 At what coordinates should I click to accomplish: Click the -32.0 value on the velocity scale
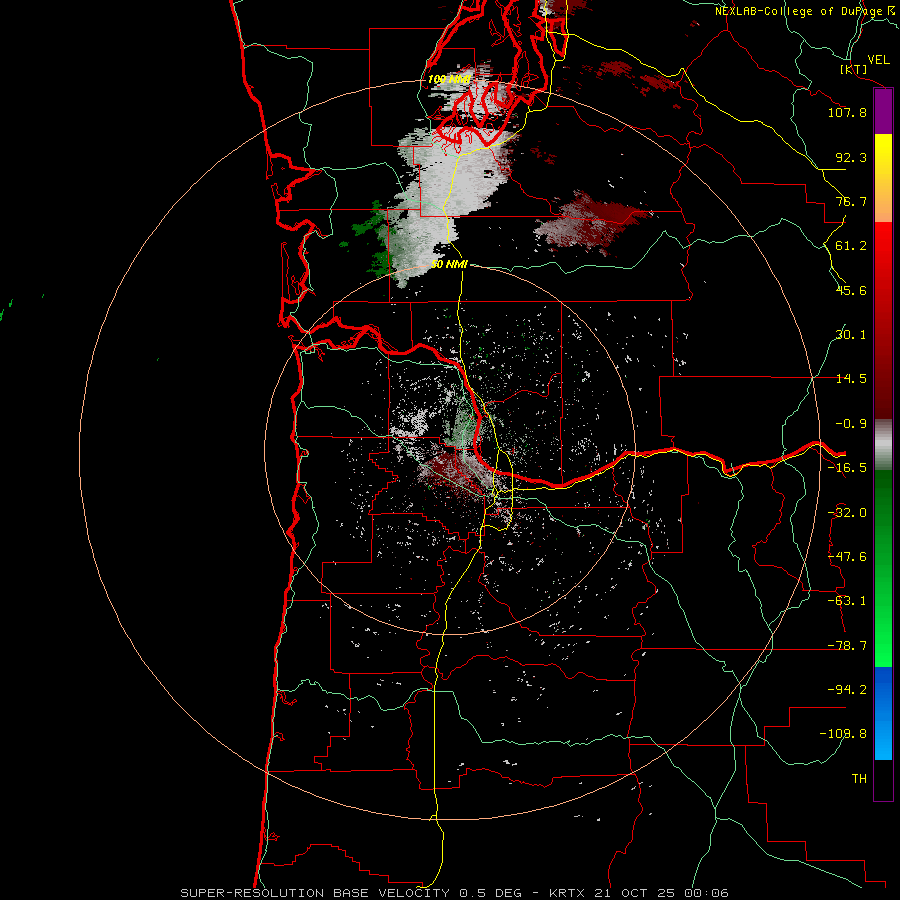coord(847,513)
